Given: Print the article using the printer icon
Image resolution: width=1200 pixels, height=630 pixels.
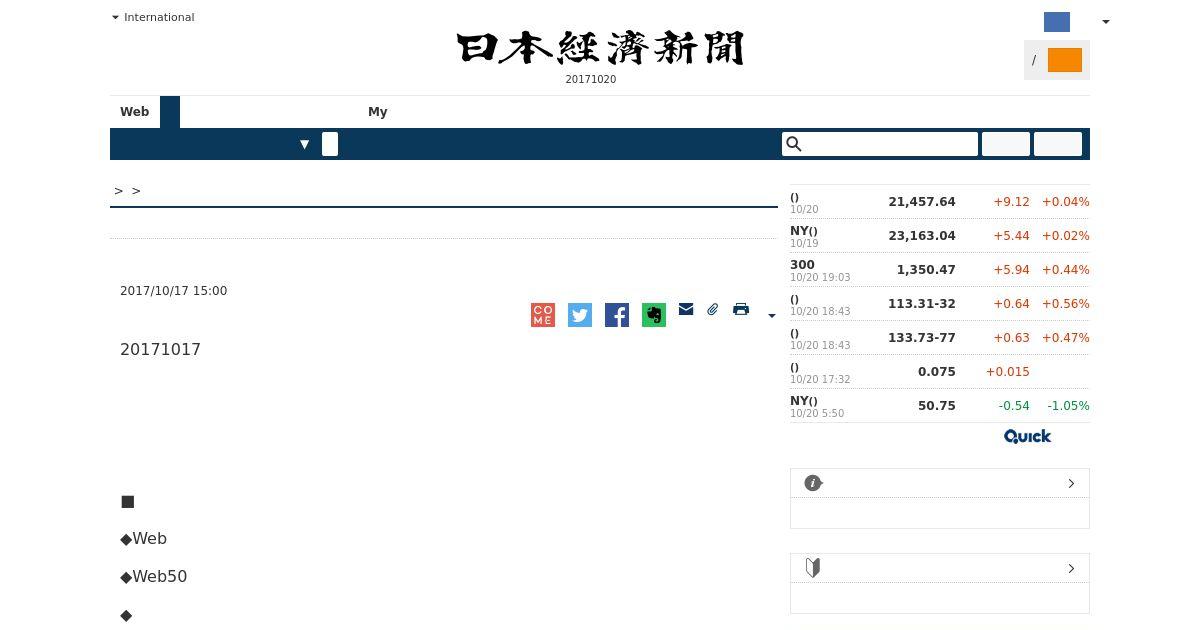Looking at the screenshot, I should [x=741, y=309].
